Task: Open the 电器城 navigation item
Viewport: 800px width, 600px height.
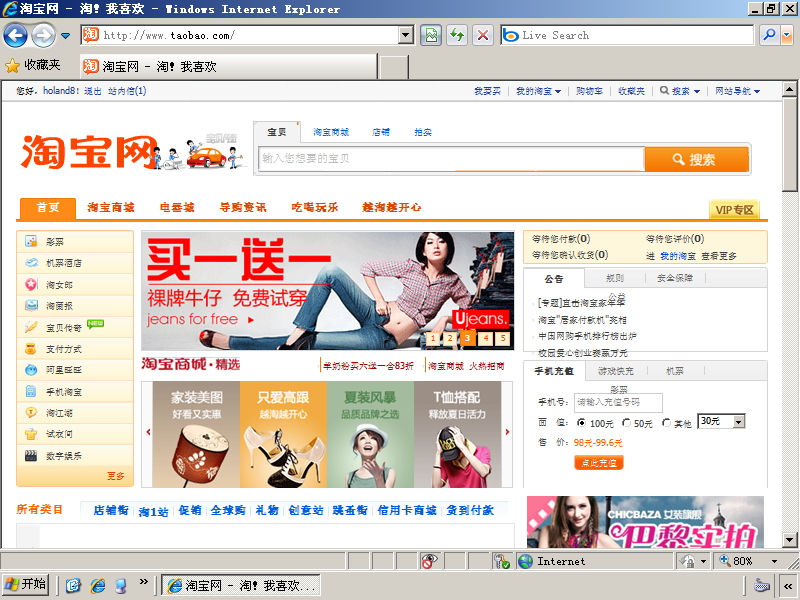Action: [x=177, y=207]
